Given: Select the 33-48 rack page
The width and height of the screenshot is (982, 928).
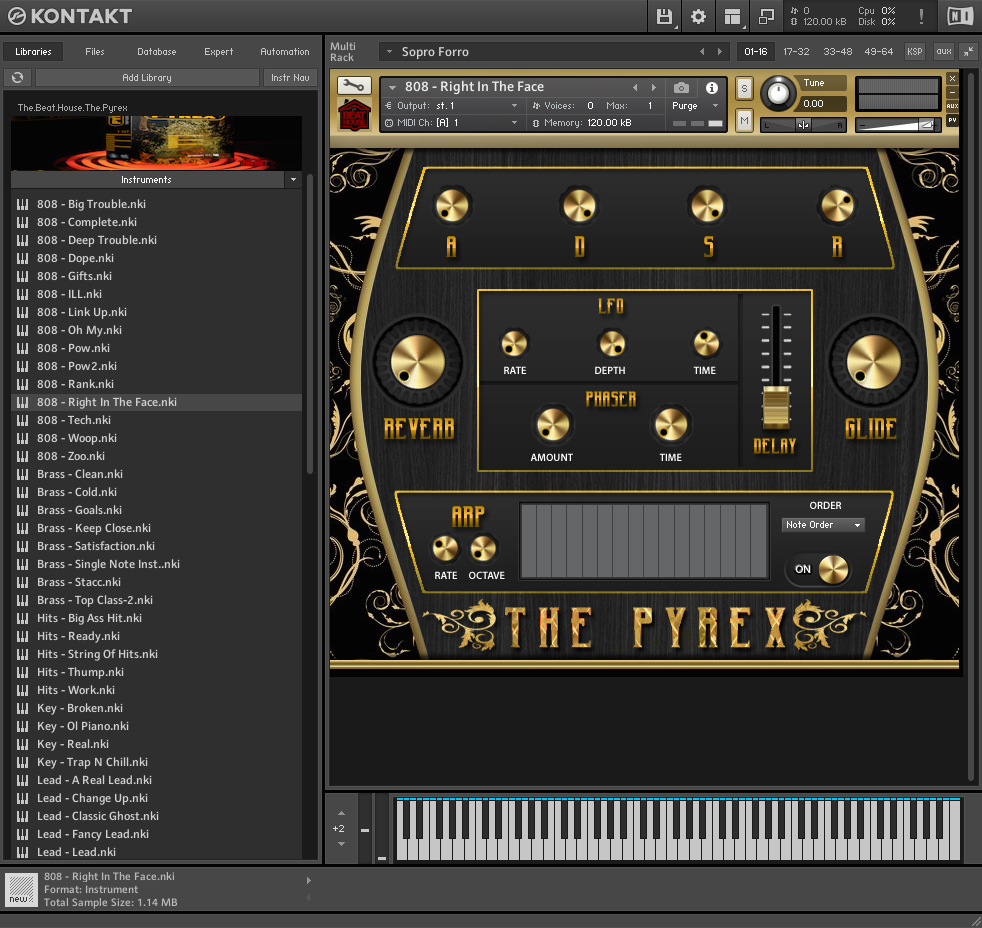Looking at the screenshot, I should [837, 52].
